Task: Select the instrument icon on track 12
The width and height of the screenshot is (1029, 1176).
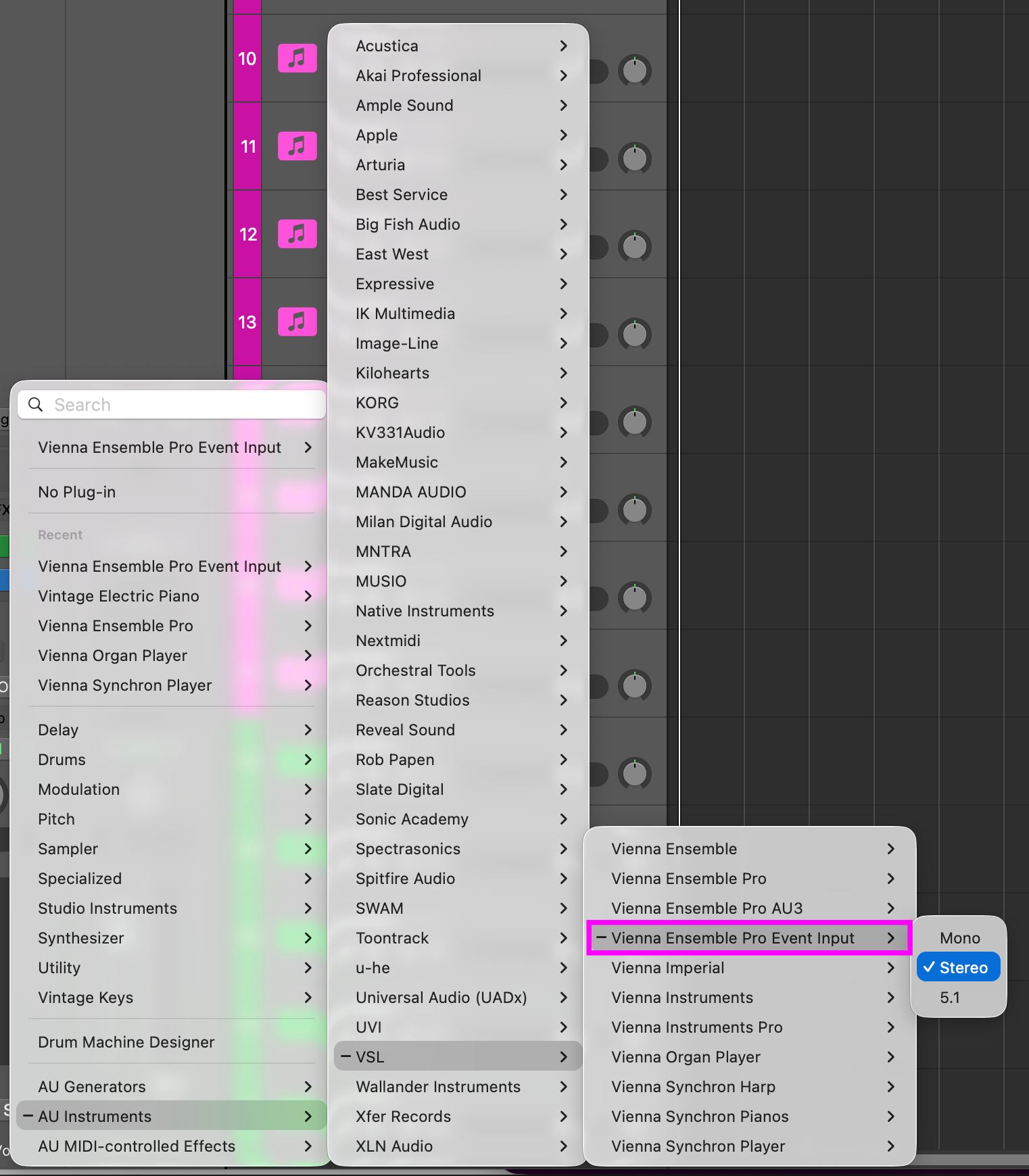Action: pyautogui.click(x=297, y=234)
